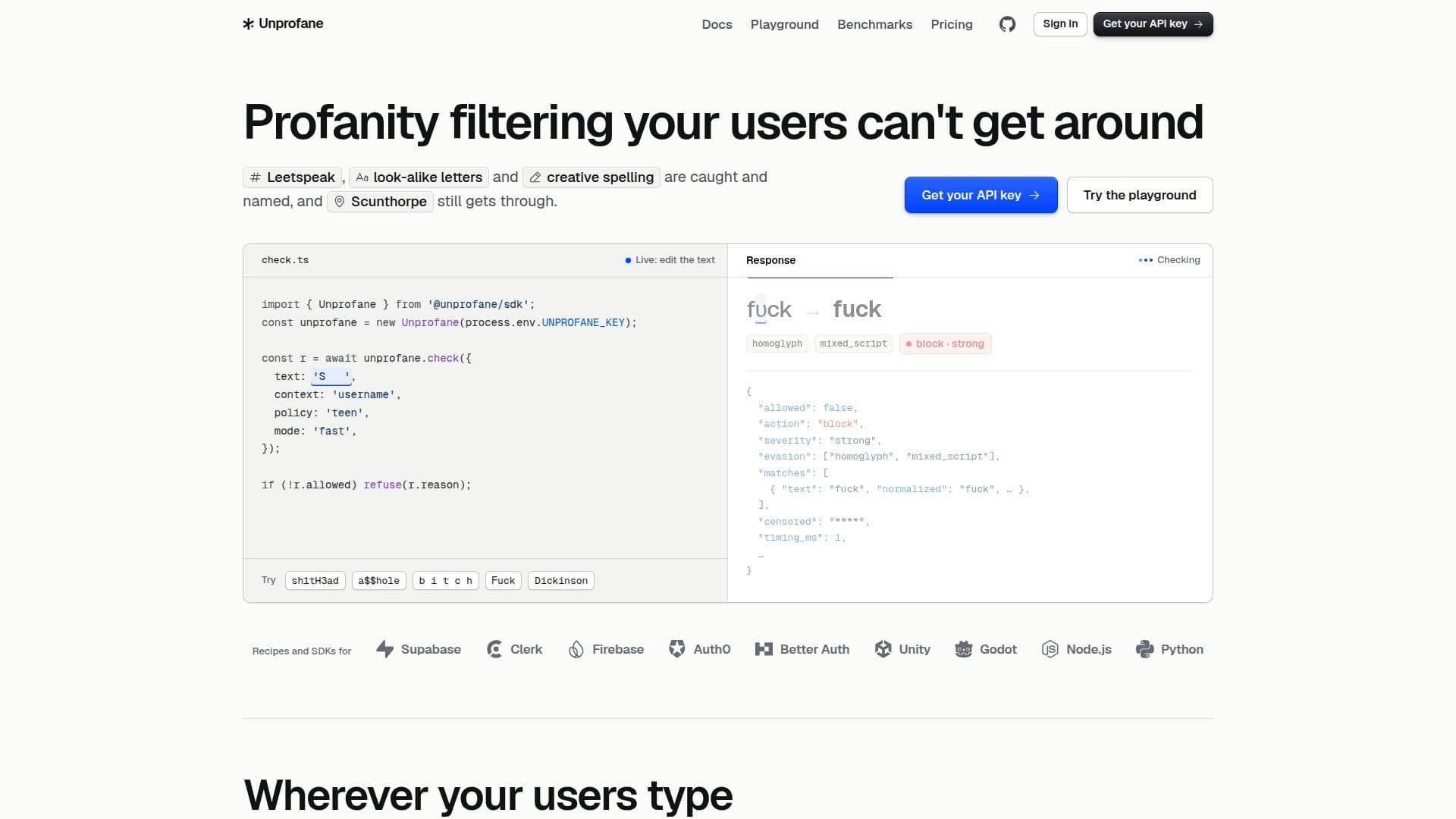1456x819 pixels.
Task: Click the editable text value field
Action: [x=331, y=376]
